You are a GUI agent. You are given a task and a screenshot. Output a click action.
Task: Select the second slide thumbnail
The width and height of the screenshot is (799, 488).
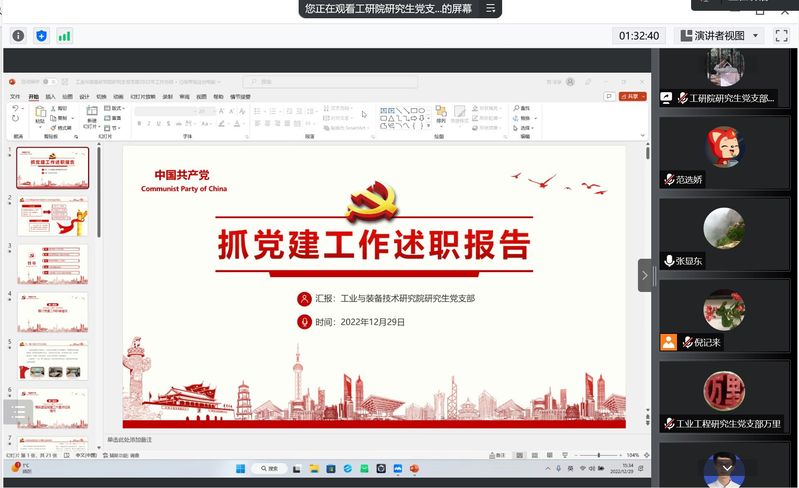point(53,216)
